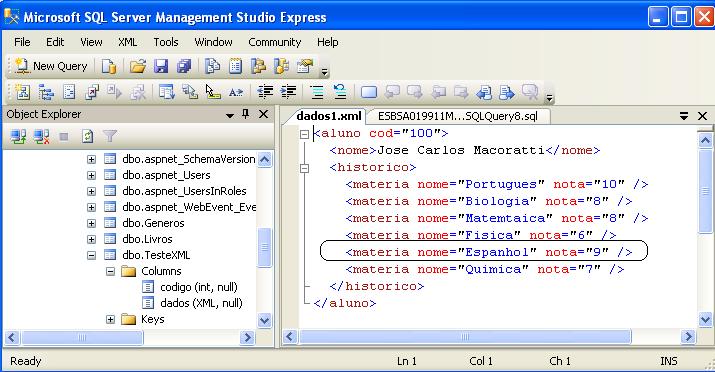Click the Stop square icon in Object Explorer
715x372 pixels.
[x=64, y=136]
